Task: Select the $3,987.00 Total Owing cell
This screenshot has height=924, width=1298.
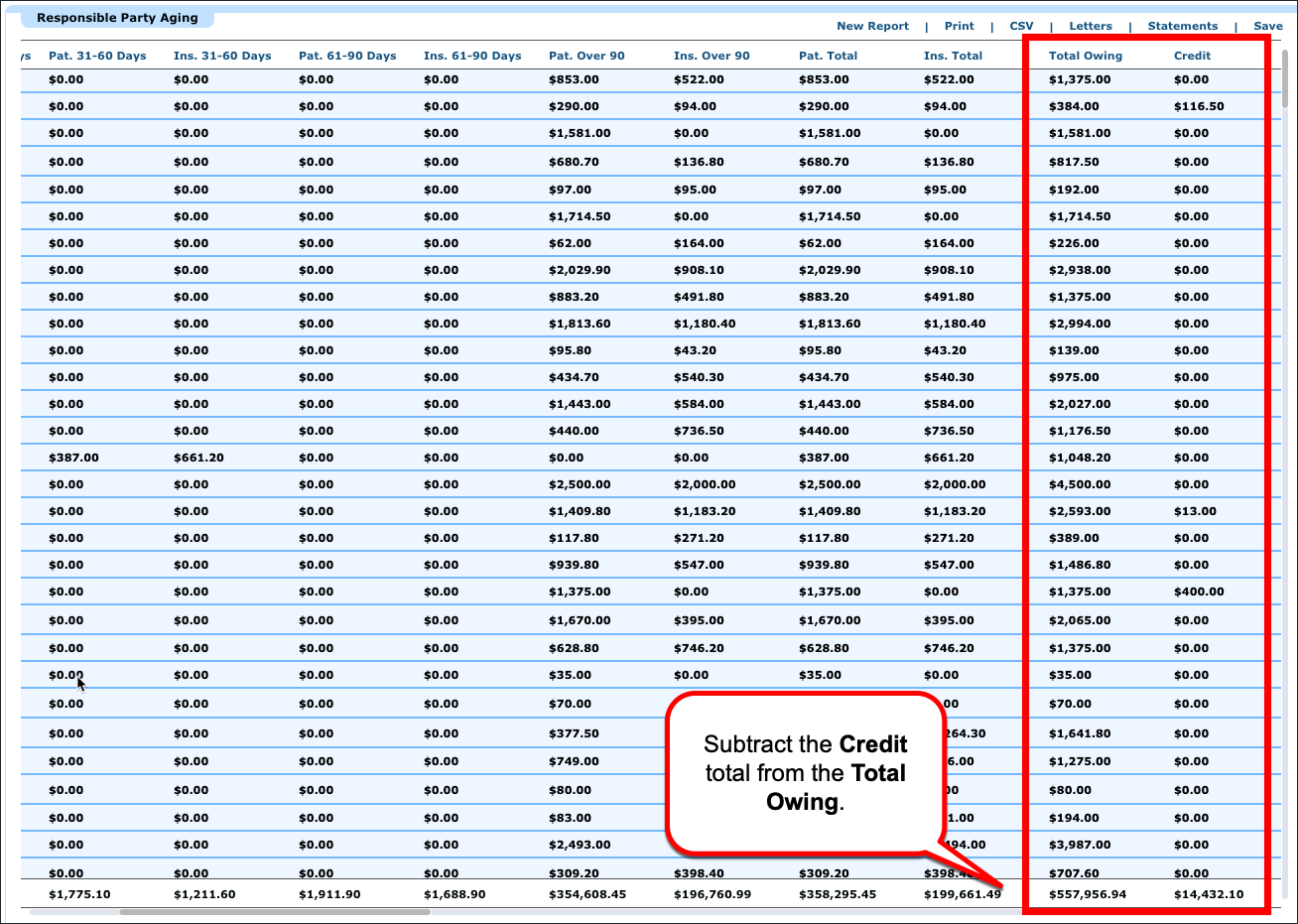Action: click(x=1080, y=845)
